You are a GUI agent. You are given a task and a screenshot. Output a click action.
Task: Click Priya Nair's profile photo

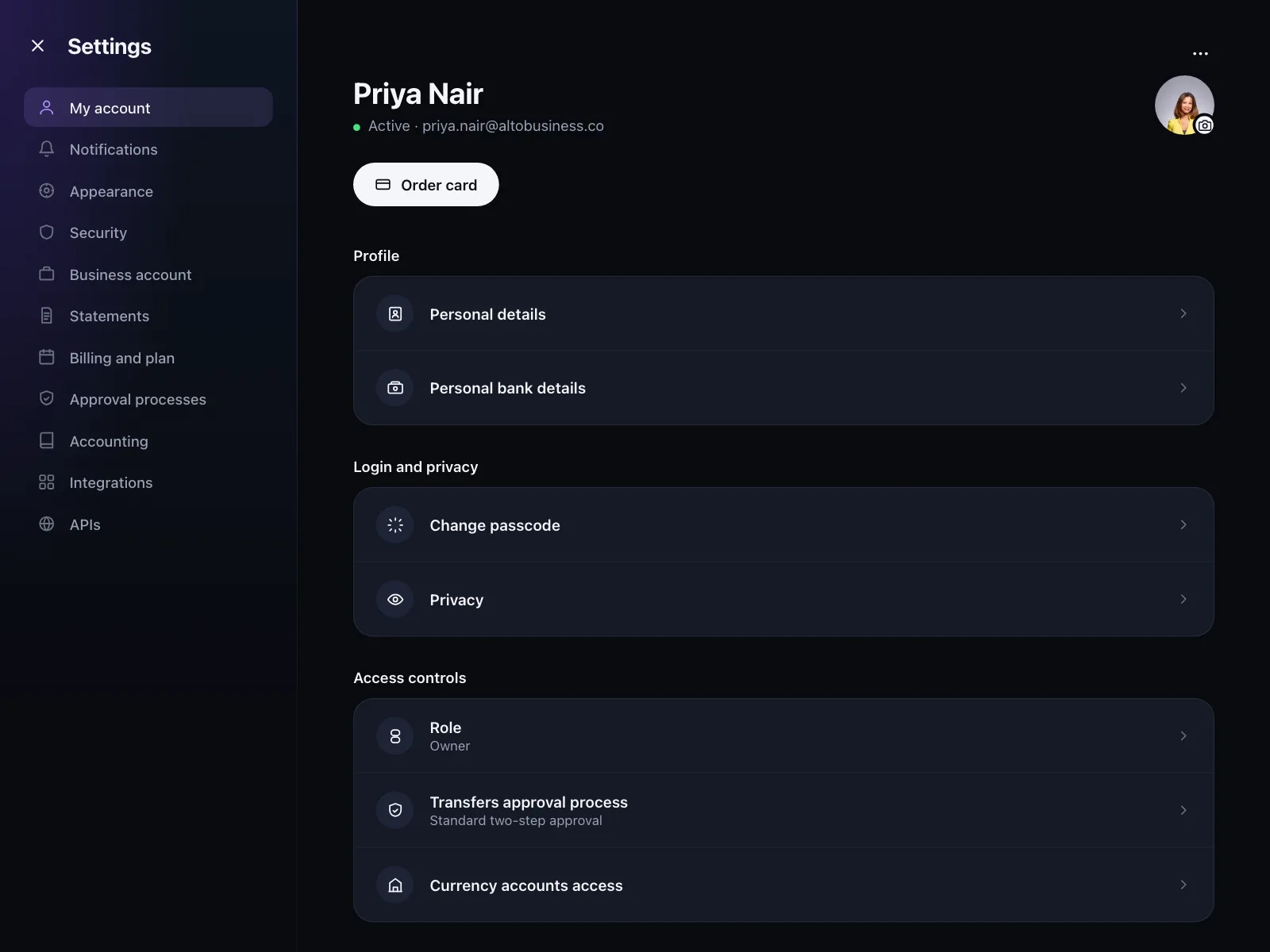(1184, 105)
